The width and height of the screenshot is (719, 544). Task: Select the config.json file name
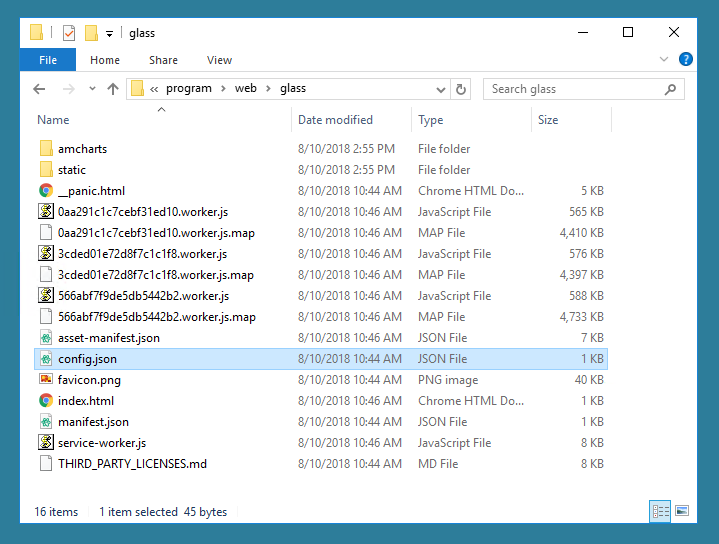(87, 359)
